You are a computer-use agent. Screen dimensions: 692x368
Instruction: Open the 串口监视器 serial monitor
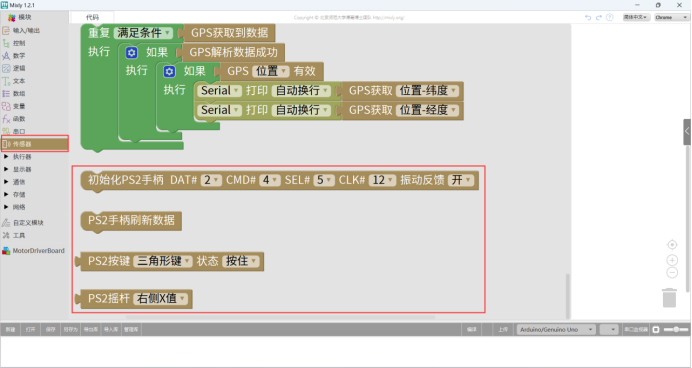coord(636,330)
